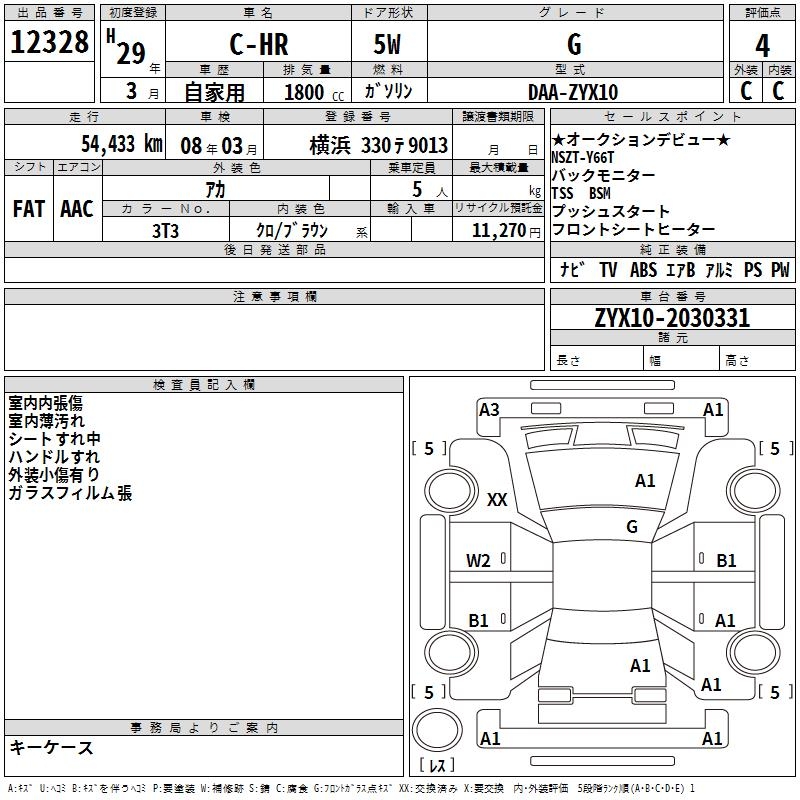
Task: Click B1 mark on right front door
Action: coord(726,561)
